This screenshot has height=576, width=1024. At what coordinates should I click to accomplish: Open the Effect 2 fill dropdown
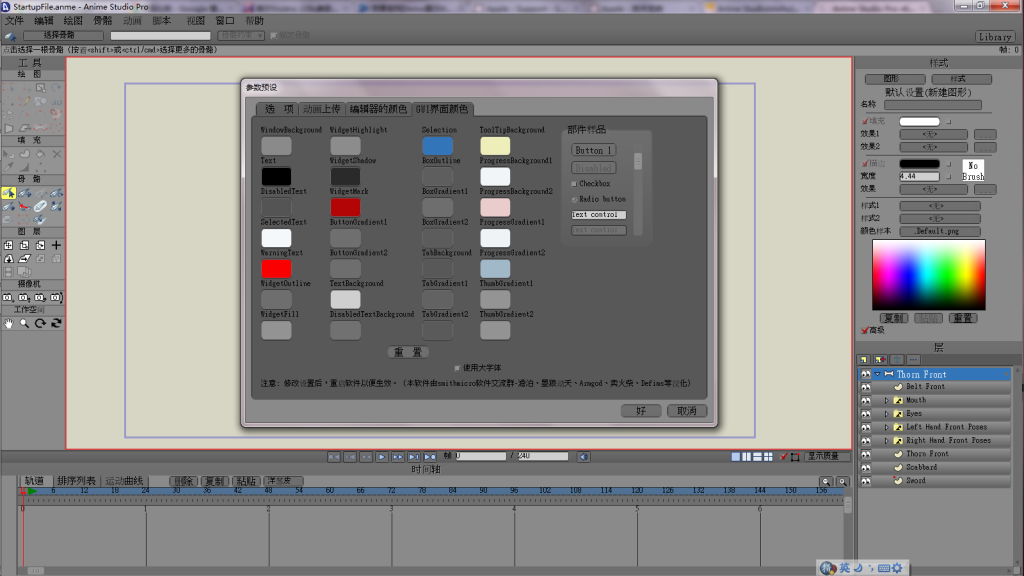pyautogui.click(x=933, y=147)
